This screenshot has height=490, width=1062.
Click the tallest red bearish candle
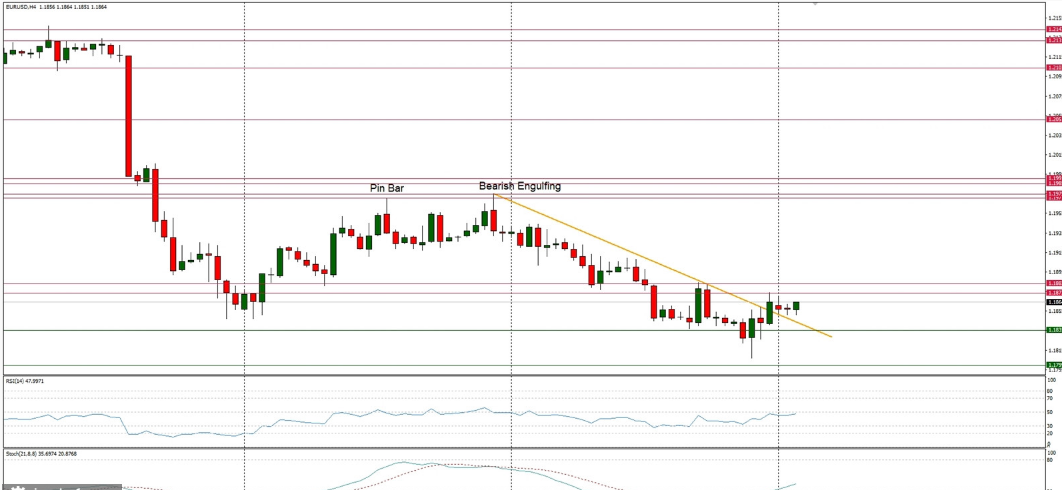point(128,116)
